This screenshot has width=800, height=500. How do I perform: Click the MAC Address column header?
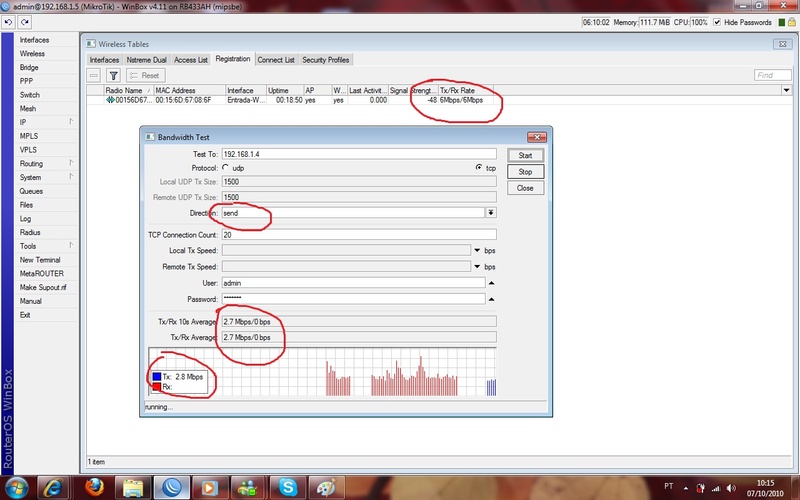pos(190,90)
